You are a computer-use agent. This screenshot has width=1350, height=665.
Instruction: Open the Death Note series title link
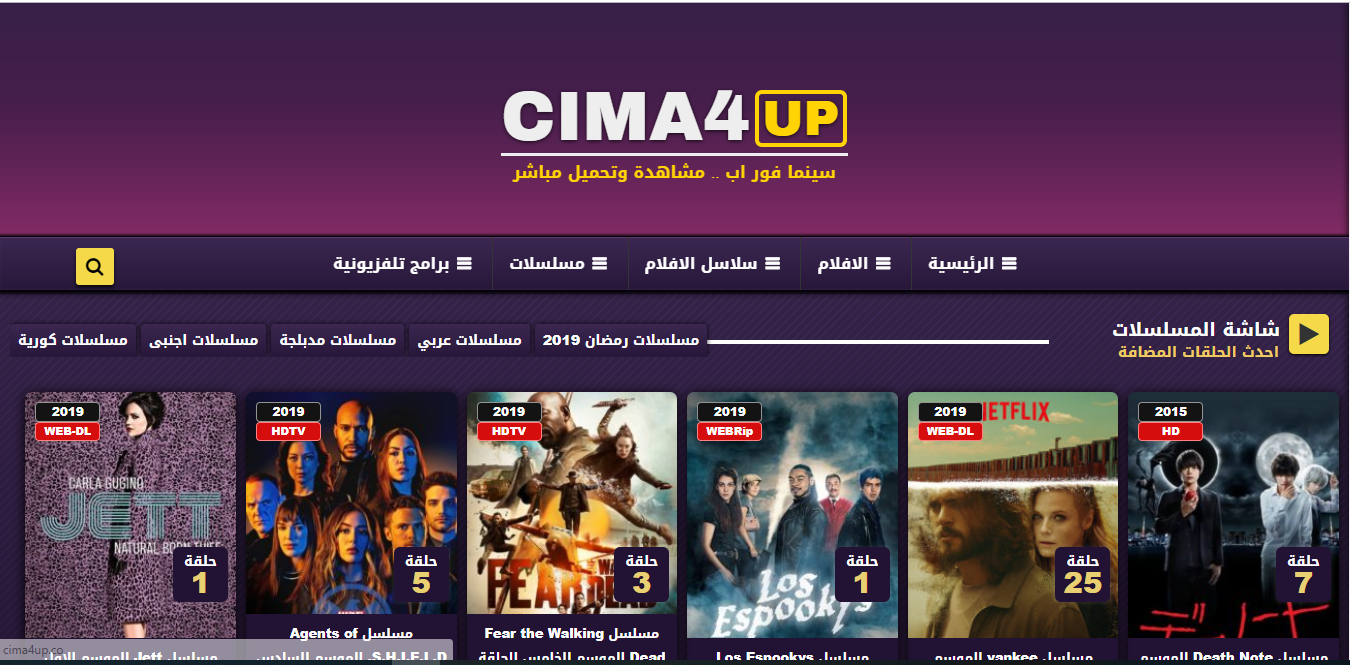(x=1233, y=656)
